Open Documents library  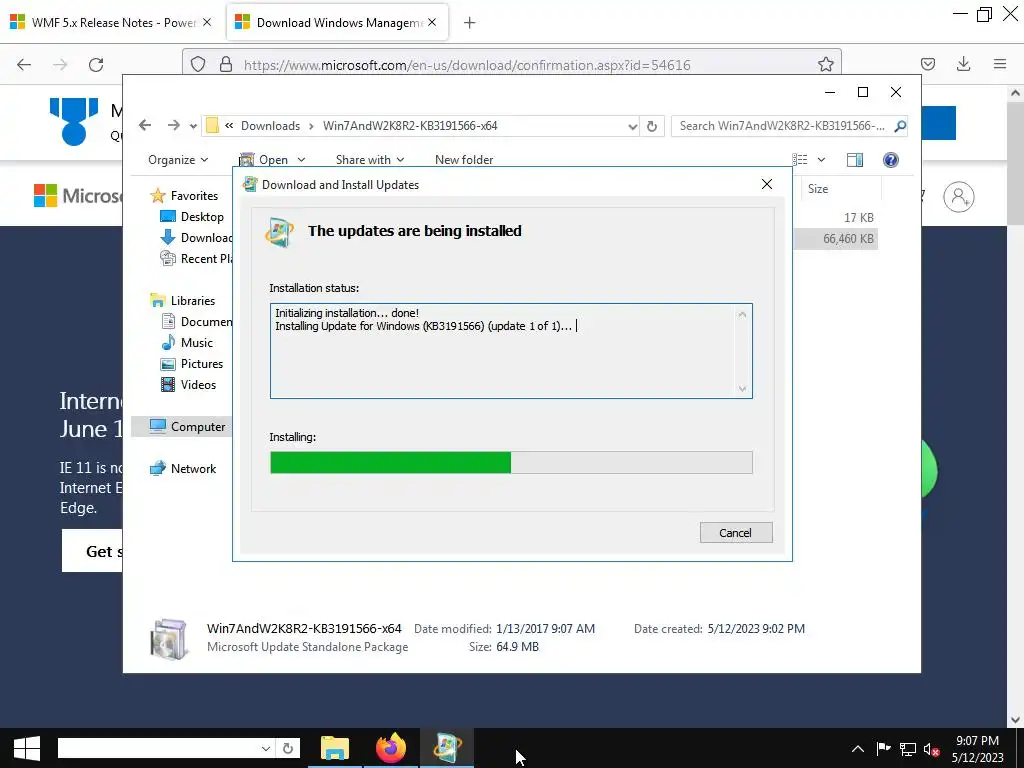[x=197, y=322]
